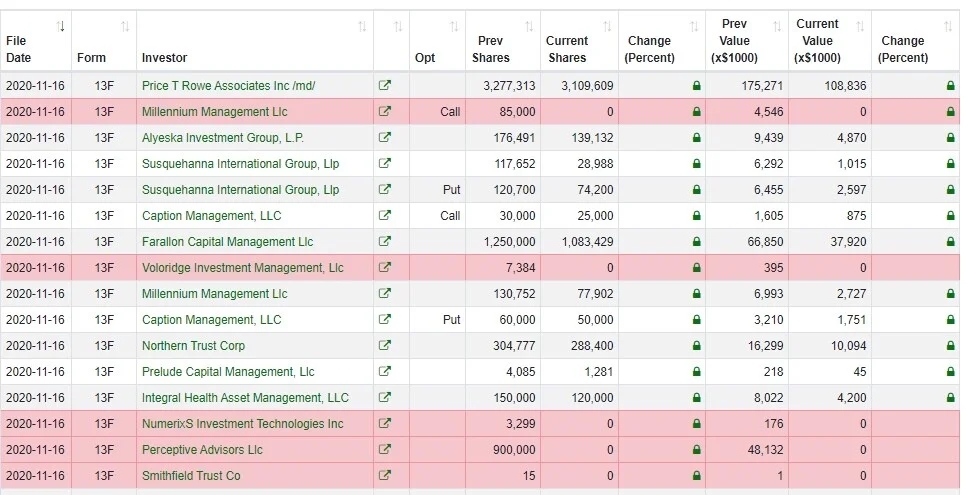This screenshot has height=495, width=966.
Task: Open Prelude Capital Management, Llc link
Action: (x=228, y=371)
